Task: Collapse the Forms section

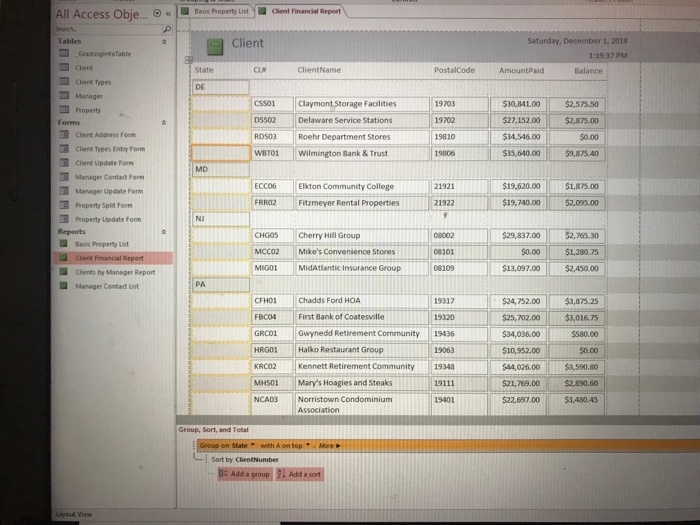Action: 164,123
